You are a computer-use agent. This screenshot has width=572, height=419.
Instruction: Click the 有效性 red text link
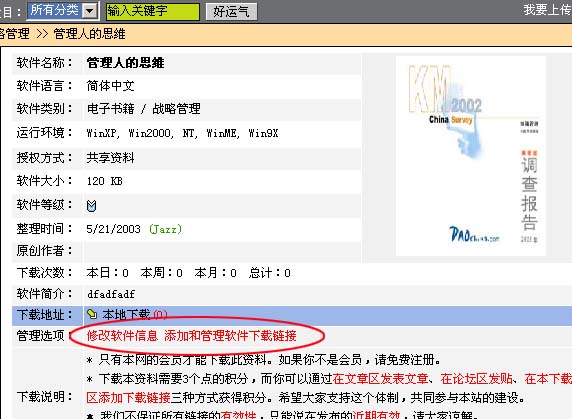coord(238,415)
